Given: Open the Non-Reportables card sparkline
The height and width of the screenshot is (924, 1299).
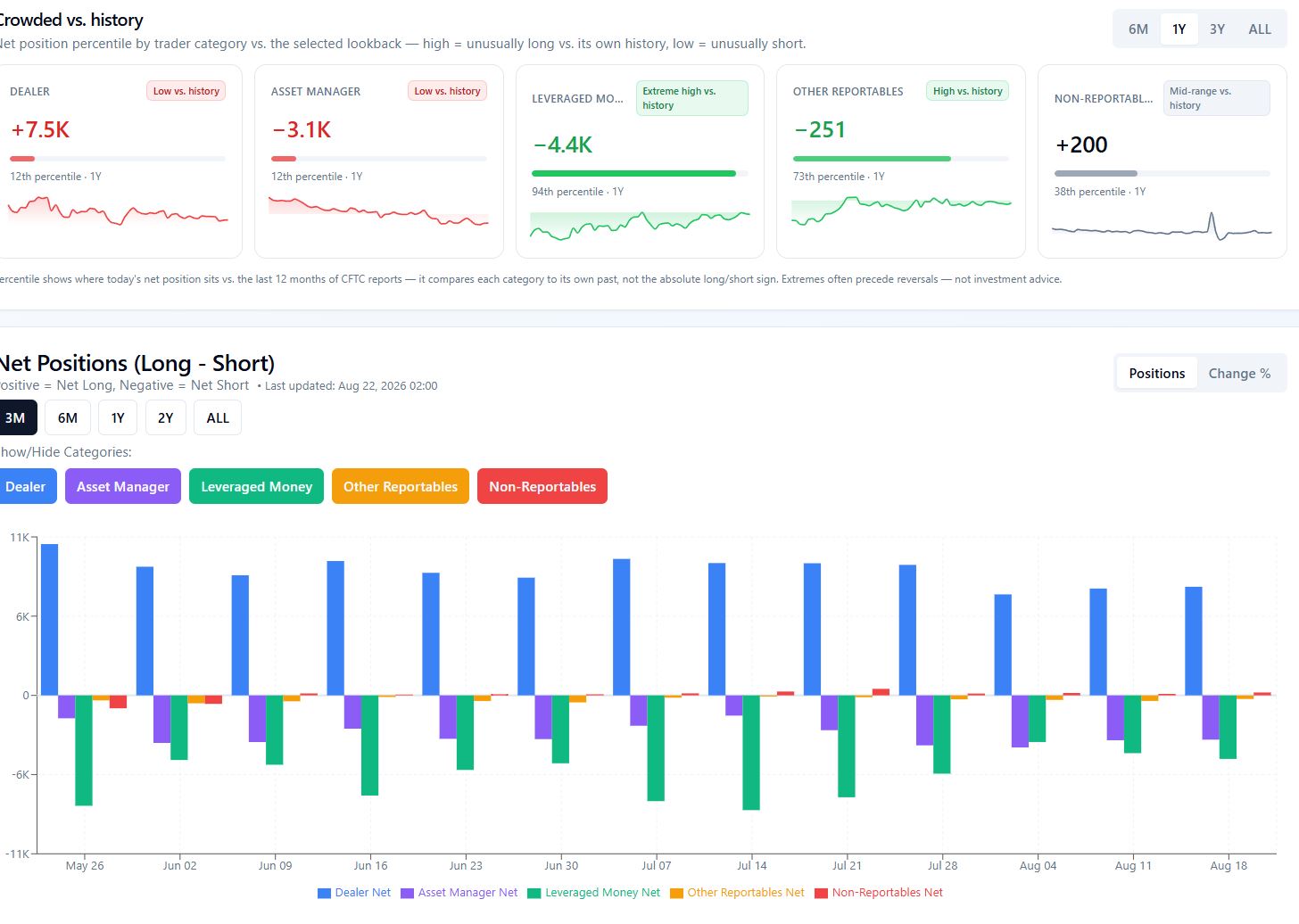Looking at the screenshot, I should click(x=1162, y=226).
